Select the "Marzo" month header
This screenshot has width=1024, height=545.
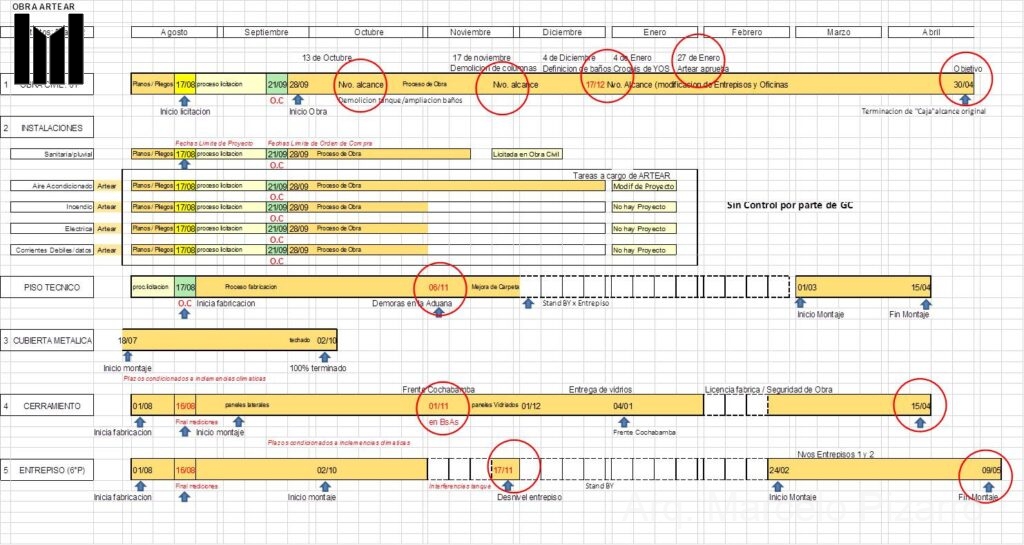coord(839,32)
